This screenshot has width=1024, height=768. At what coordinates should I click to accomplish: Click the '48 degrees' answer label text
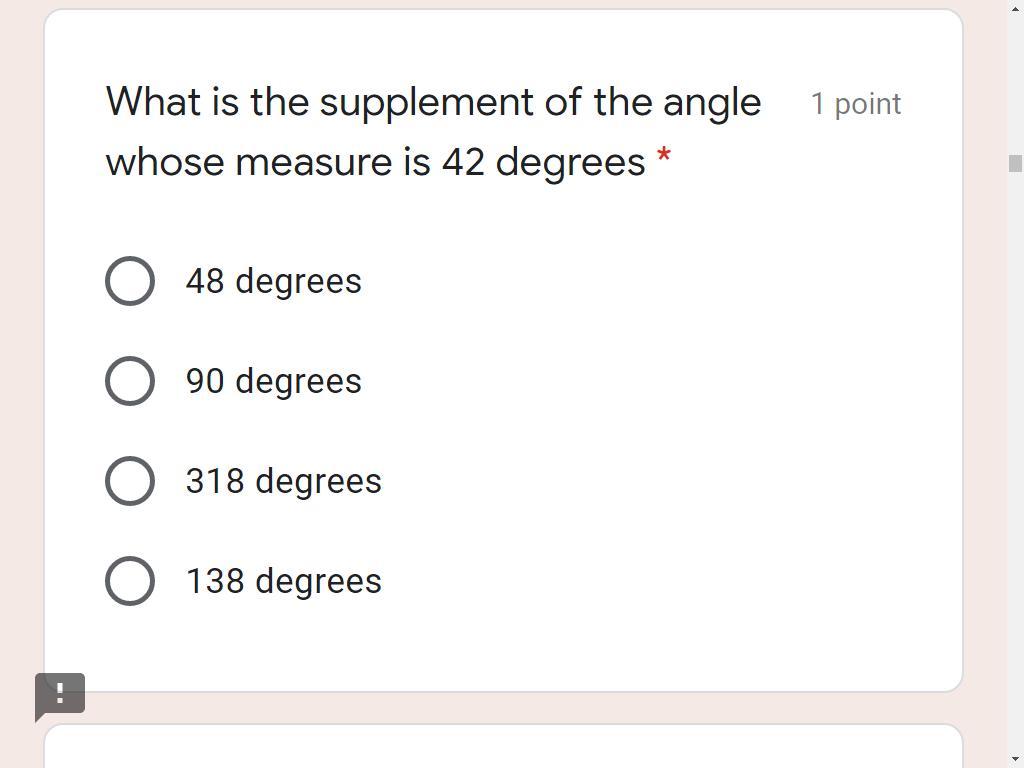273,281
